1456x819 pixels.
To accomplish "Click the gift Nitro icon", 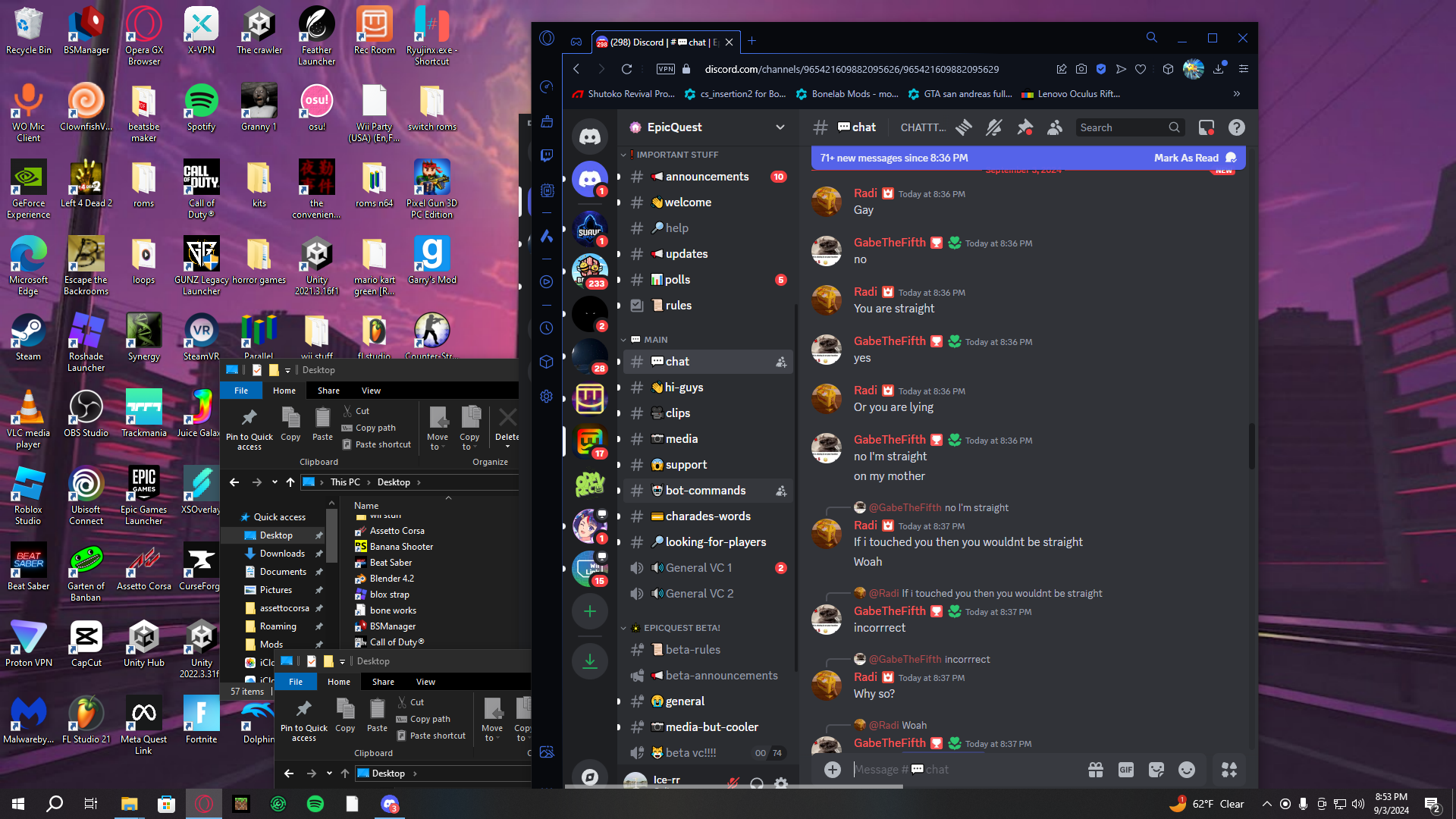I will pyautogui.click(x=1095, y=770).
